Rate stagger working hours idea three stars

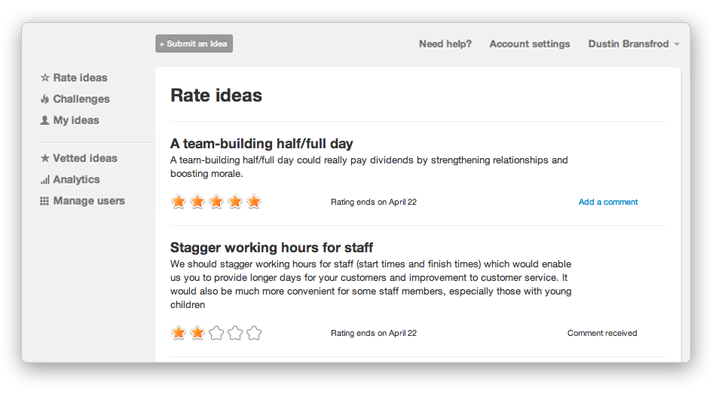coord(216,333)
